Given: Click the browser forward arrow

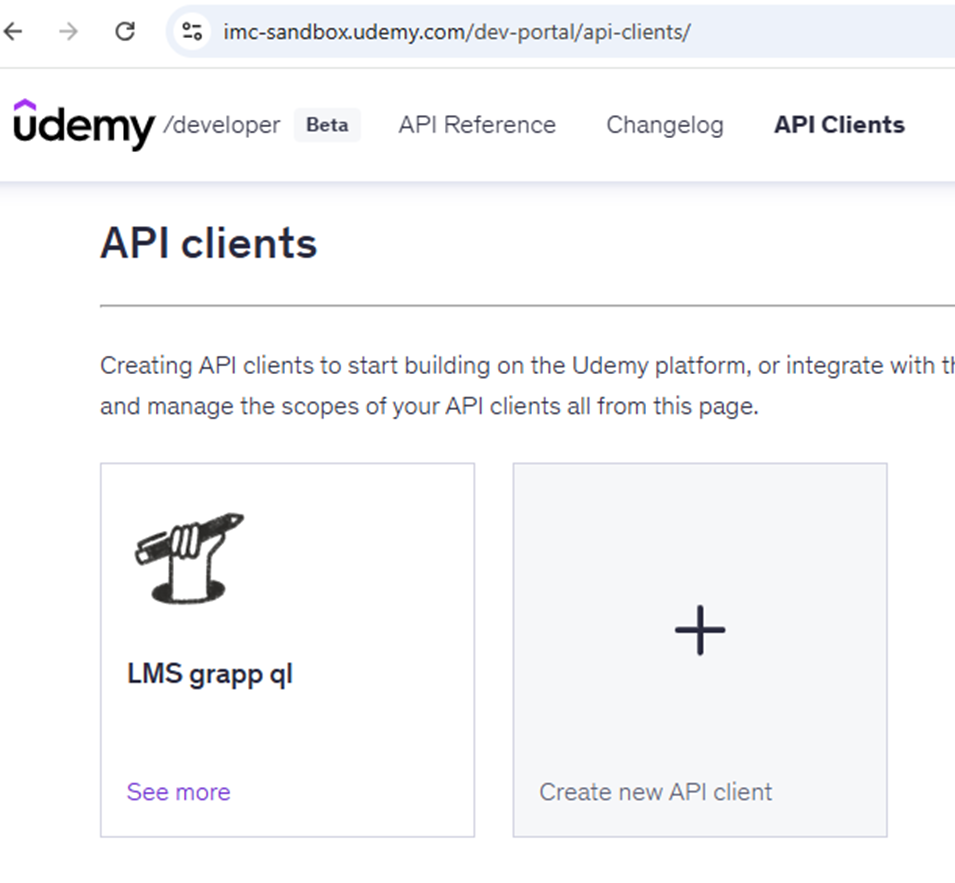Looking at the screenshot, I should 68,31.
